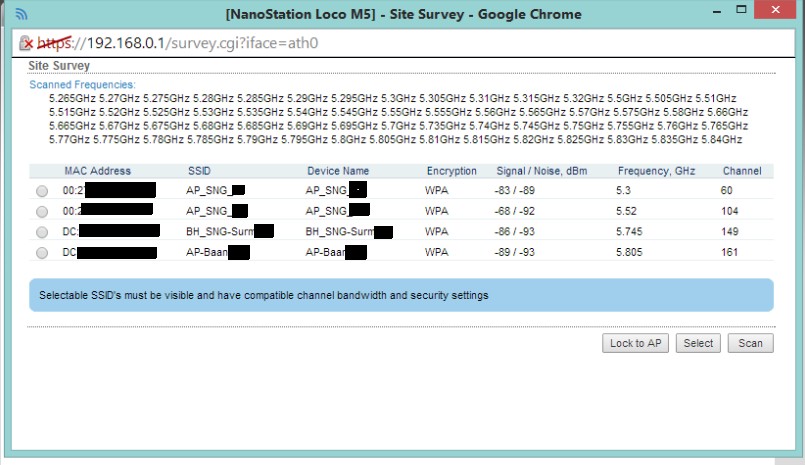Image resolution: width=805 pixels, height=465 pixels.
Task: Click channel number 60
Action: [726, 190]
